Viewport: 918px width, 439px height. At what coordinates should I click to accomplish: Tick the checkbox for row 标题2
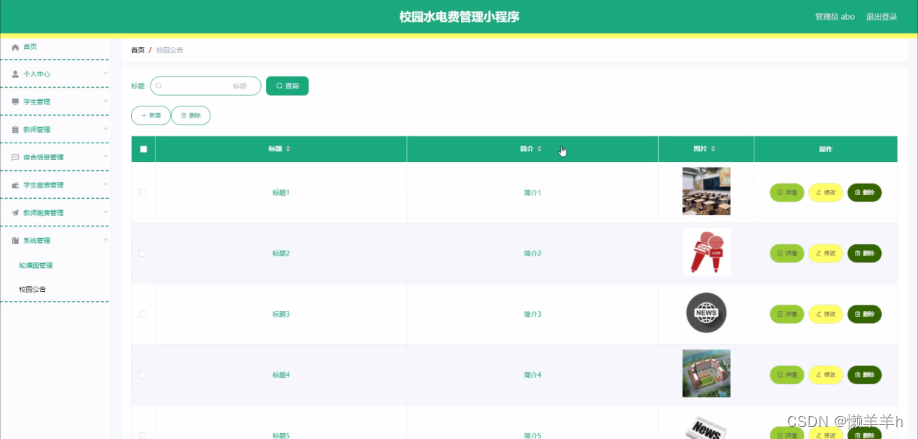(142, 253)
